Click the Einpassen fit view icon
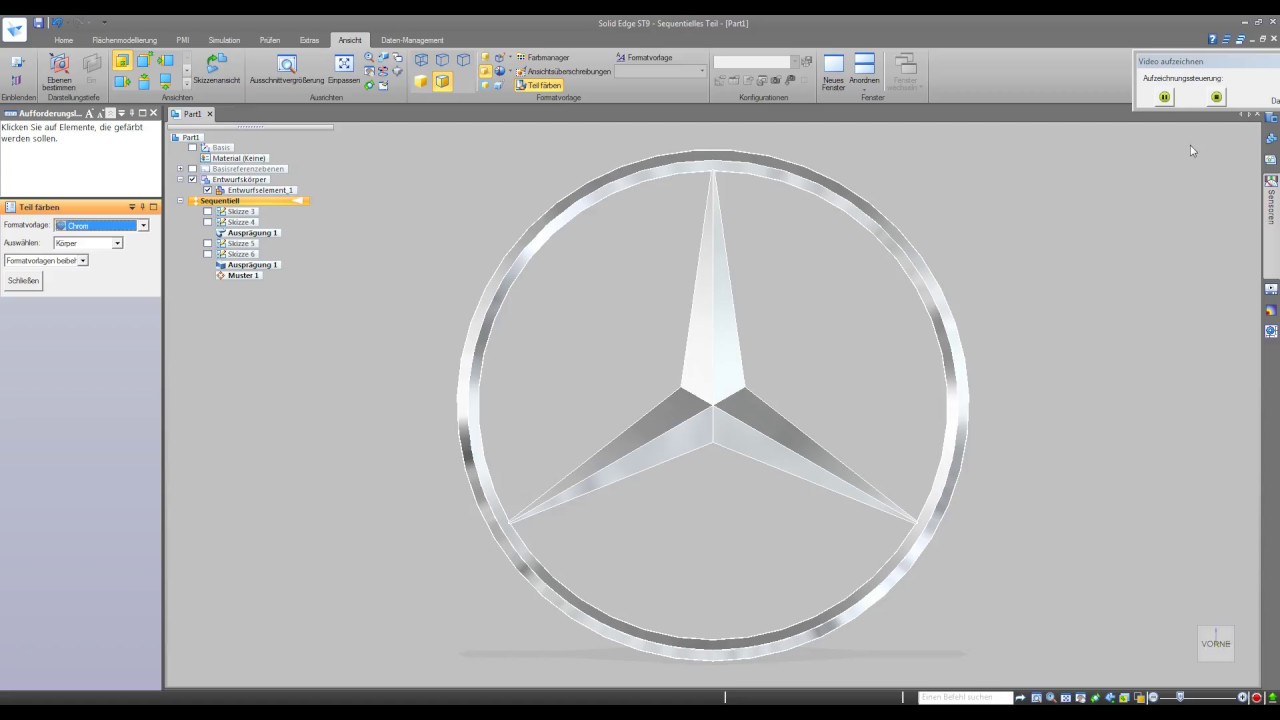 (x=343, y=63)
